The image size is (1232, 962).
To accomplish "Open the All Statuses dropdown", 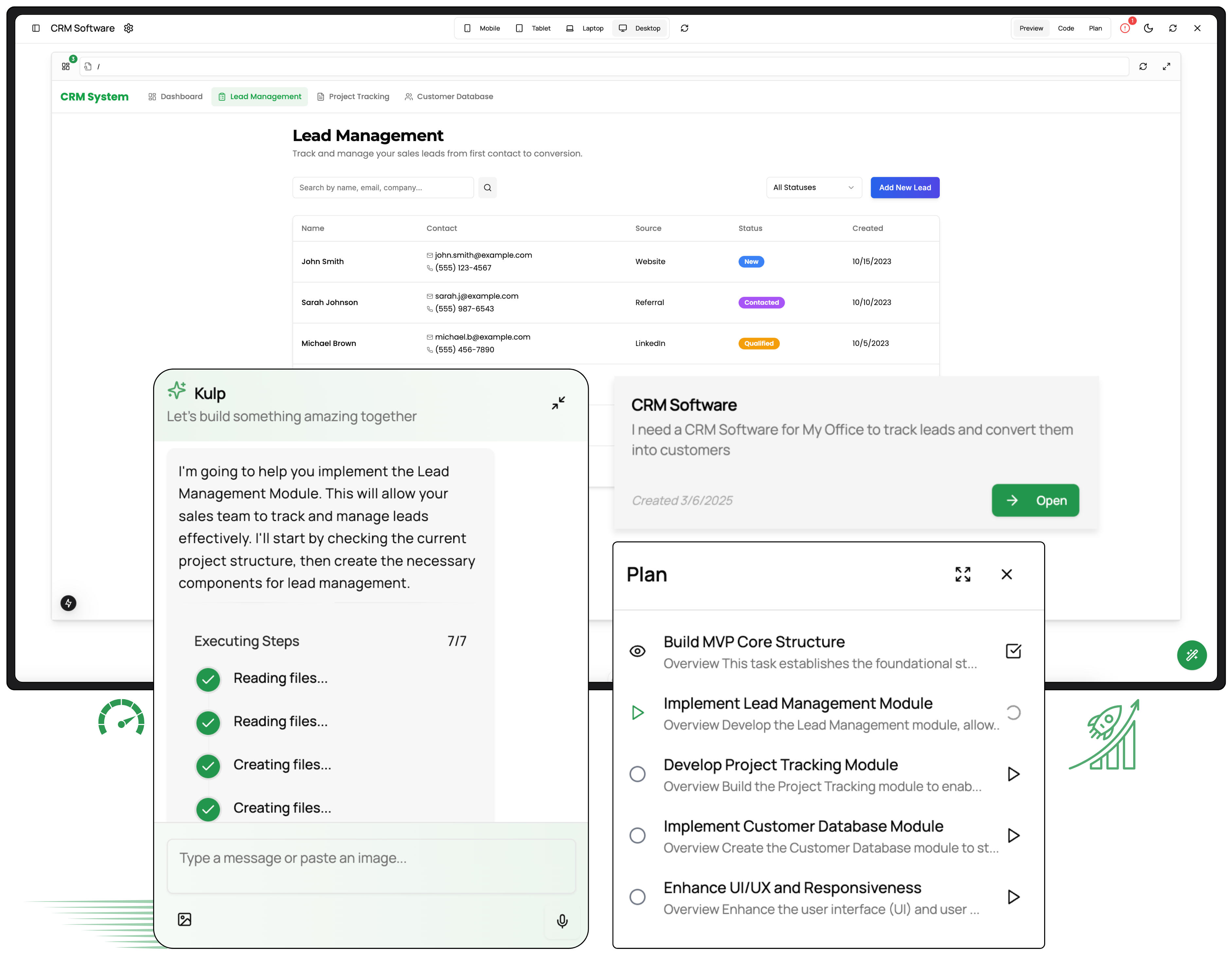I will tap(813, 187).
